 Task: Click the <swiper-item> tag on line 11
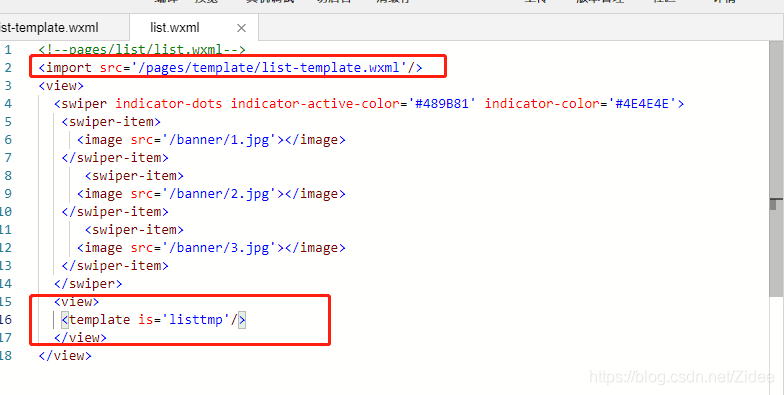point(134,230)
